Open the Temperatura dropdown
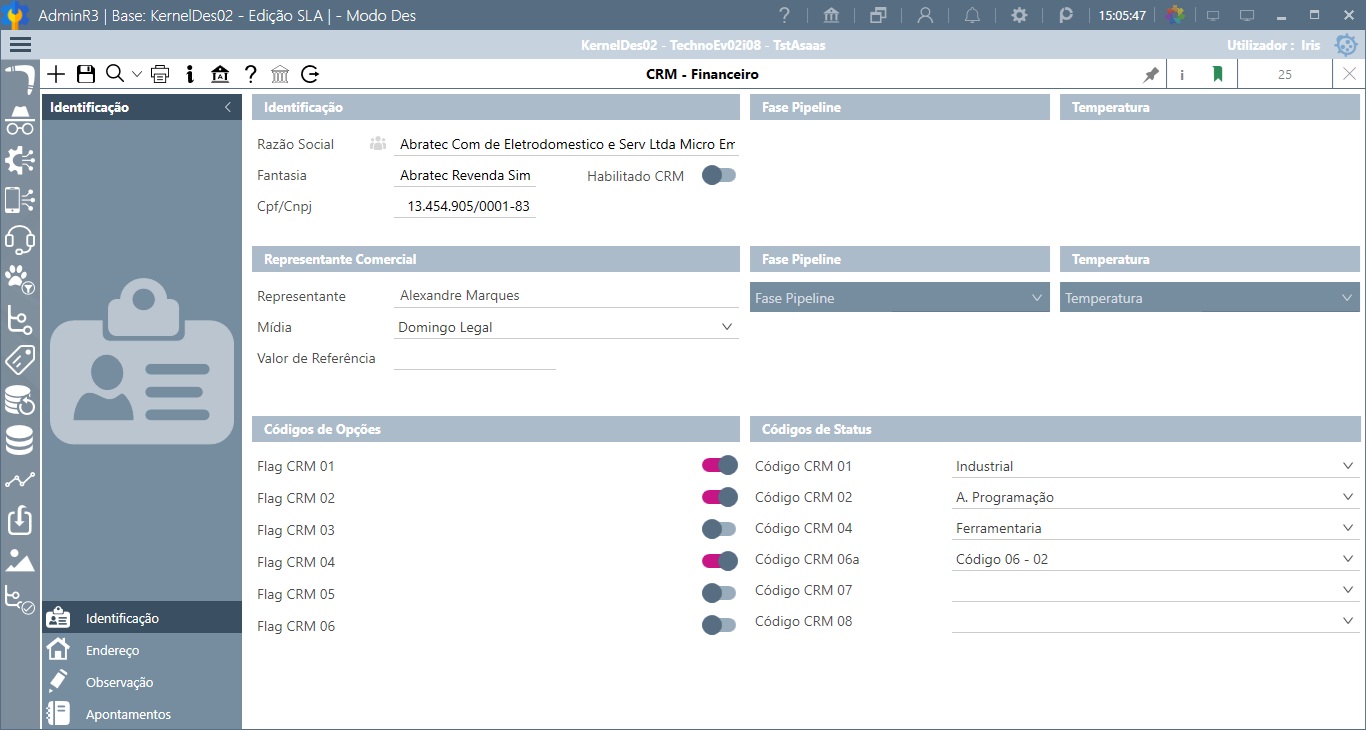 point(1210,298)
